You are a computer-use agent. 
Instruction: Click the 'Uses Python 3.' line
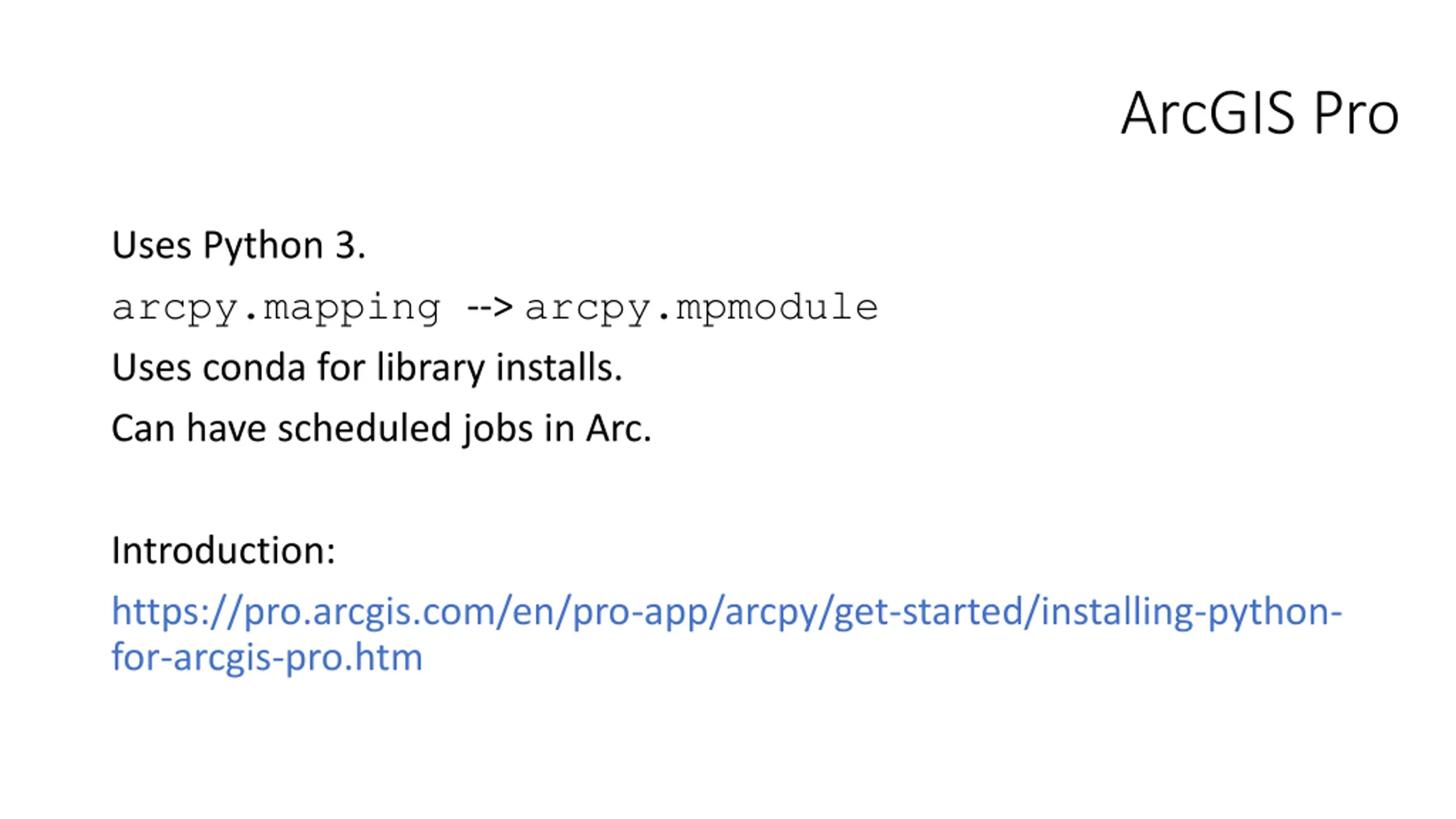pos(238,246)
